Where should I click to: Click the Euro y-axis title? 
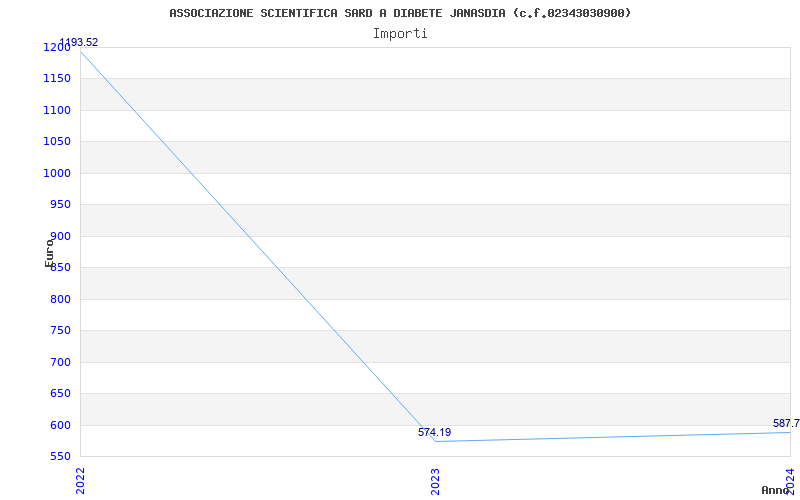click(49, 253)
